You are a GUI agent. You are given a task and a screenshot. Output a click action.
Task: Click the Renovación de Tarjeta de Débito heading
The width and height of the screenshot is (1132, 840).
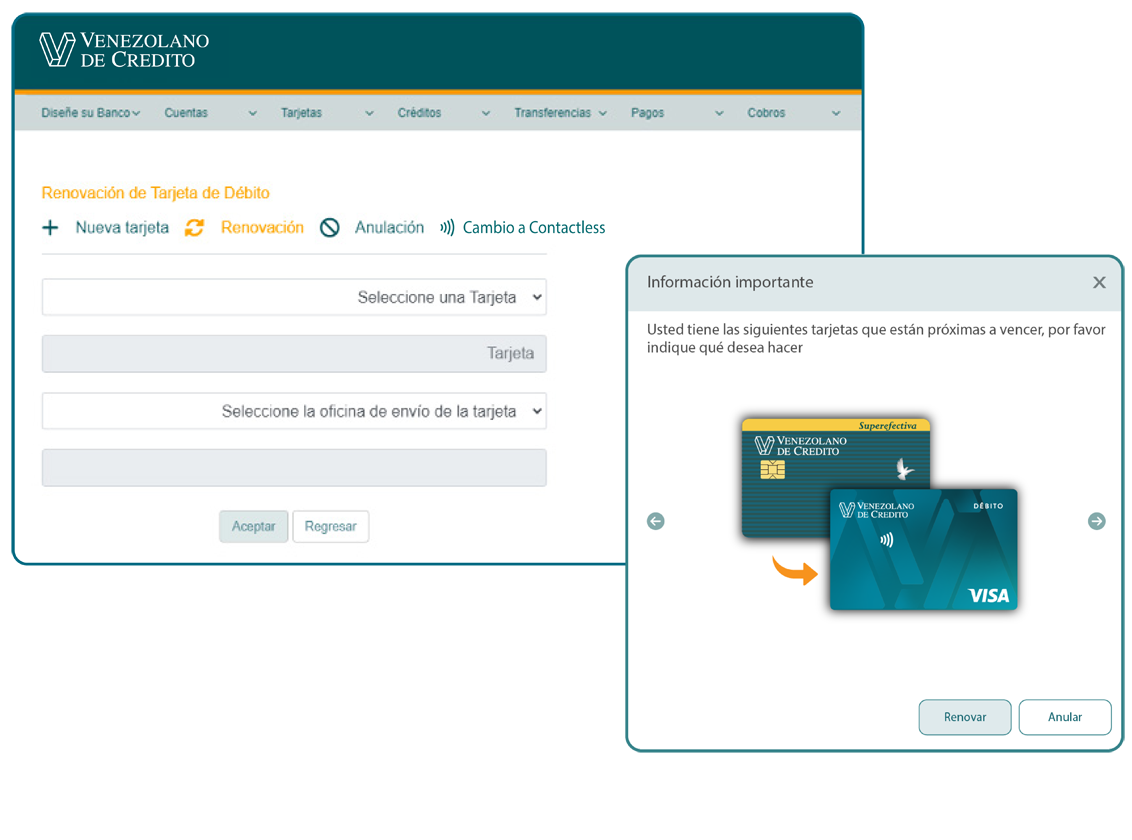coord(155,193)
